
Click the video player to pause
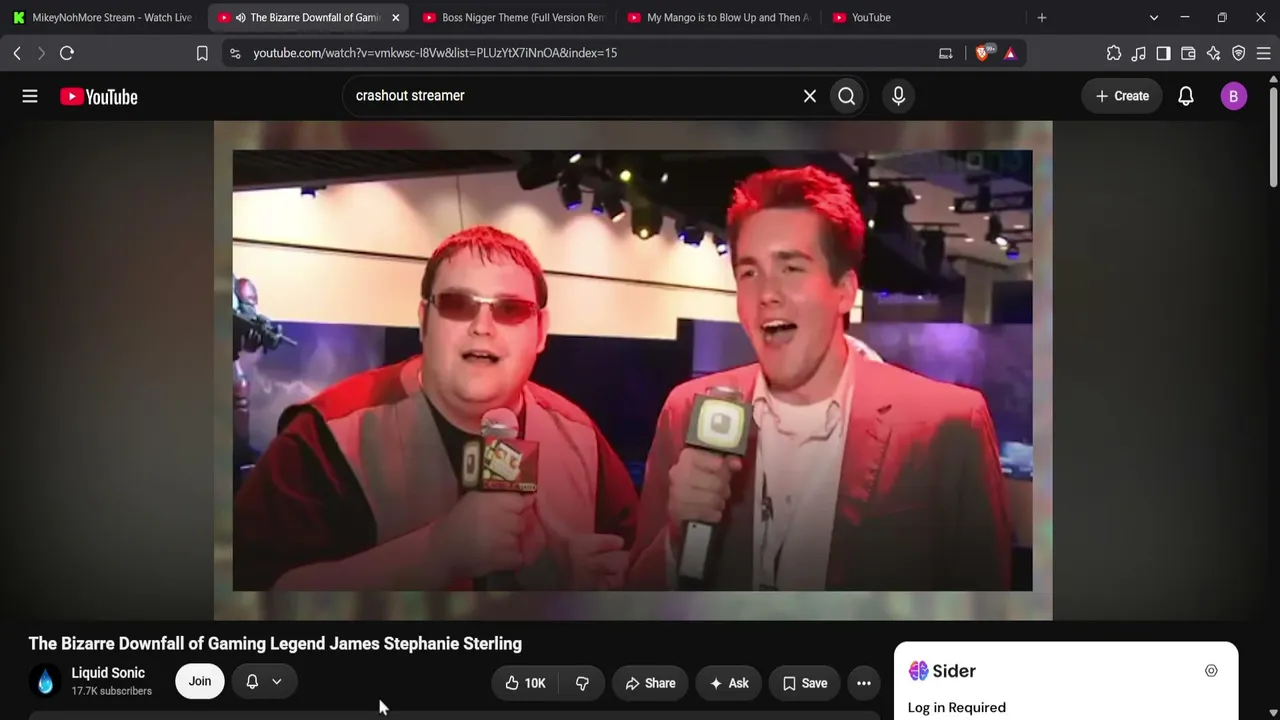633,370
